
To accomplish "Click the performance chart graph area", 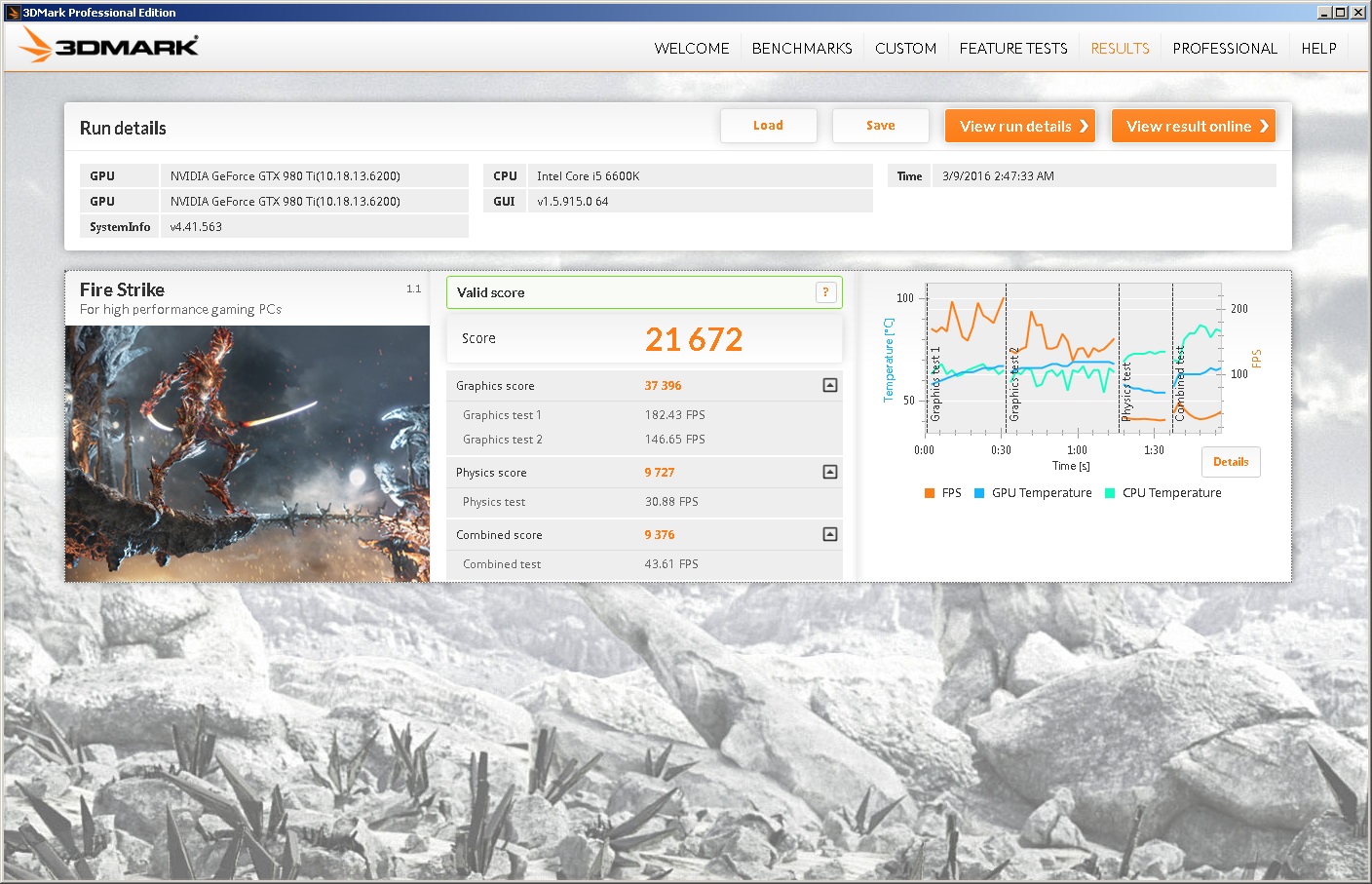I will pyautogui.click(x=1073, y=359).
